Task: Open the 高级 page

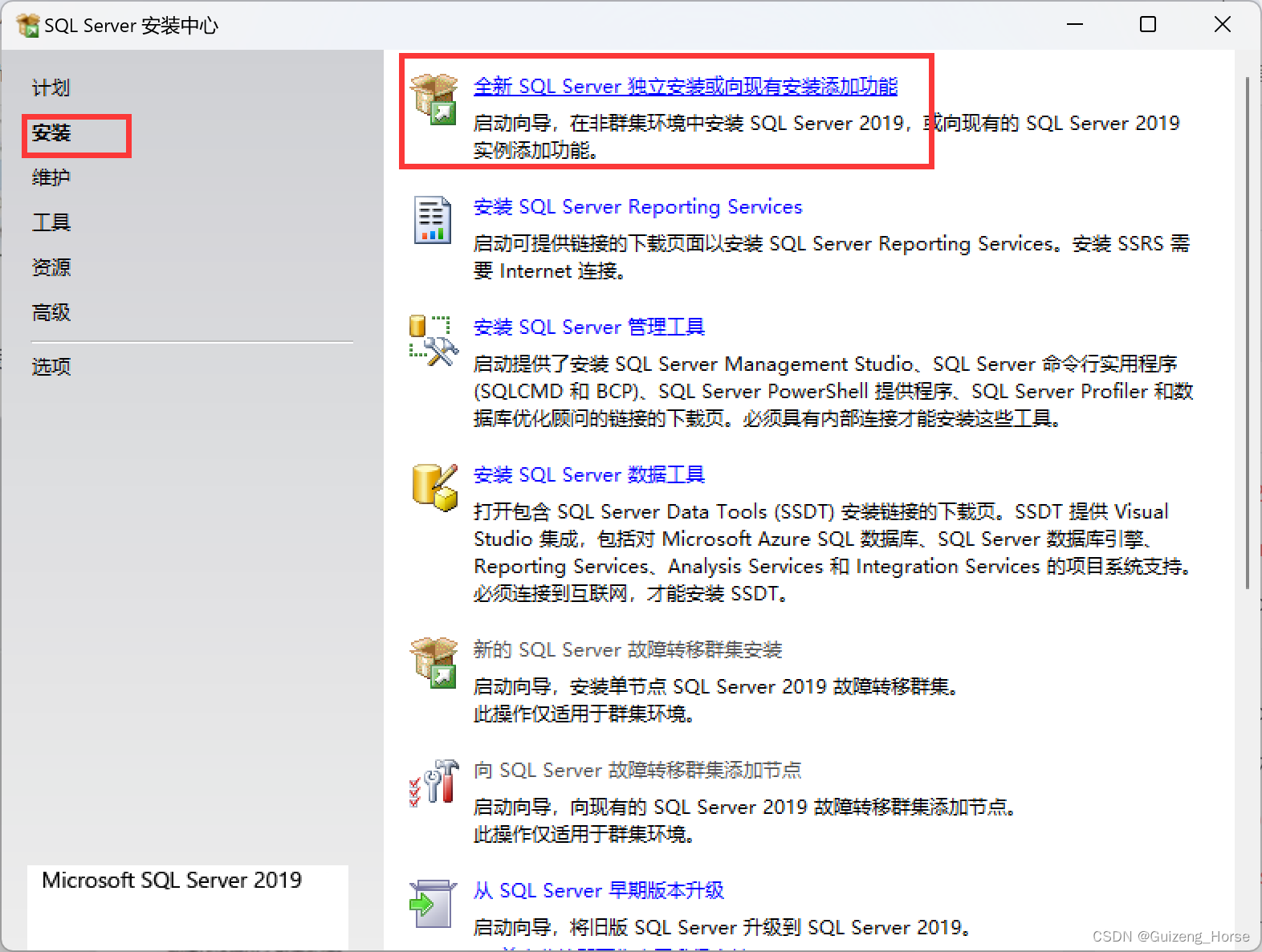Action: pyautogui.click(x=51, y=312)
